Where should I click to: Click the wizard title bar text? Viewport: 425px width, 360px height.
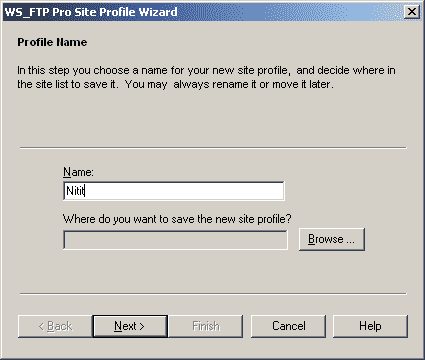click(x=91, y=12)
